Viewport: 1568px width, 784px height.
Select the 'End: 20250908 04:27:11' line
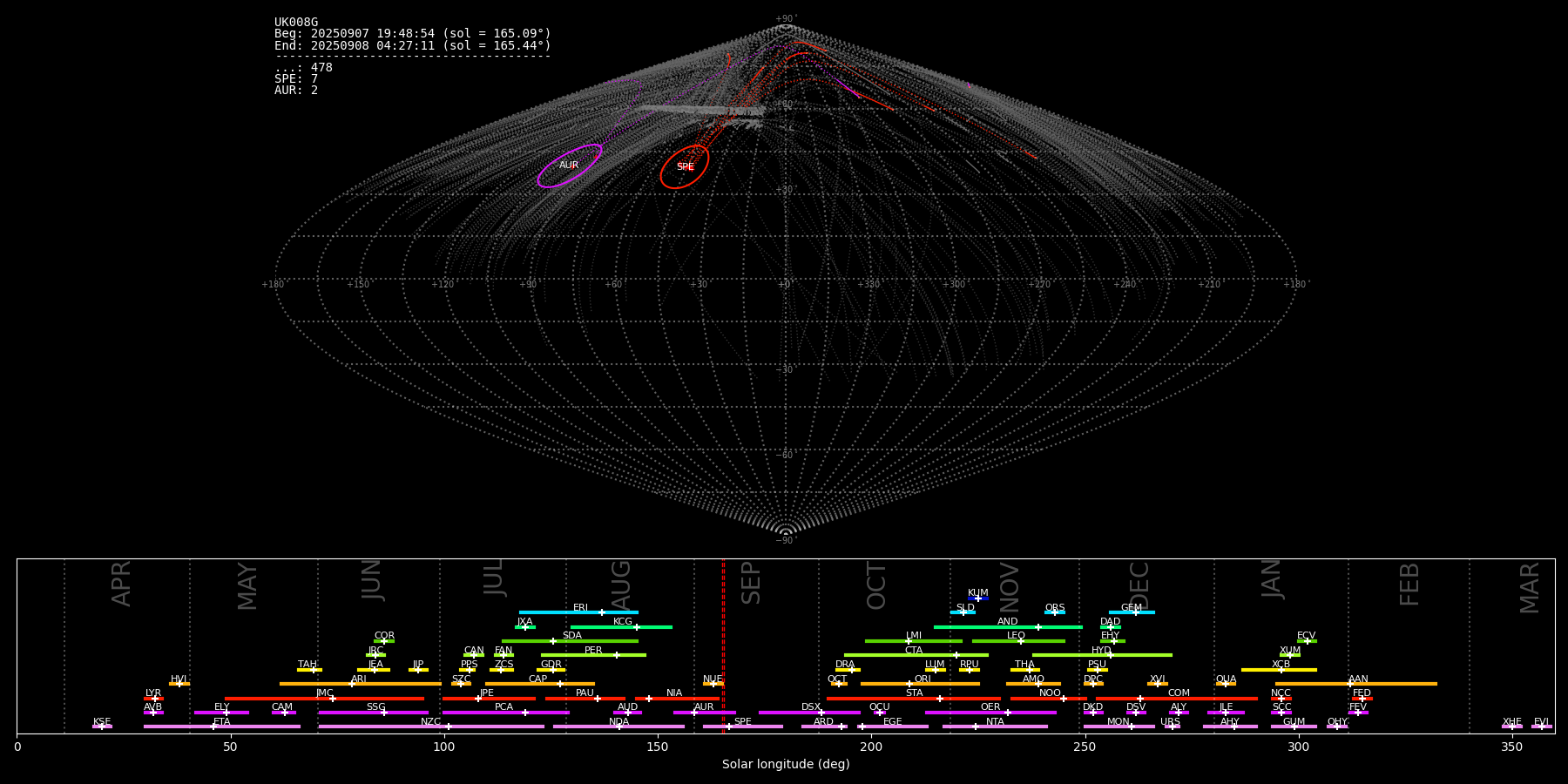[x=413, y=45]
